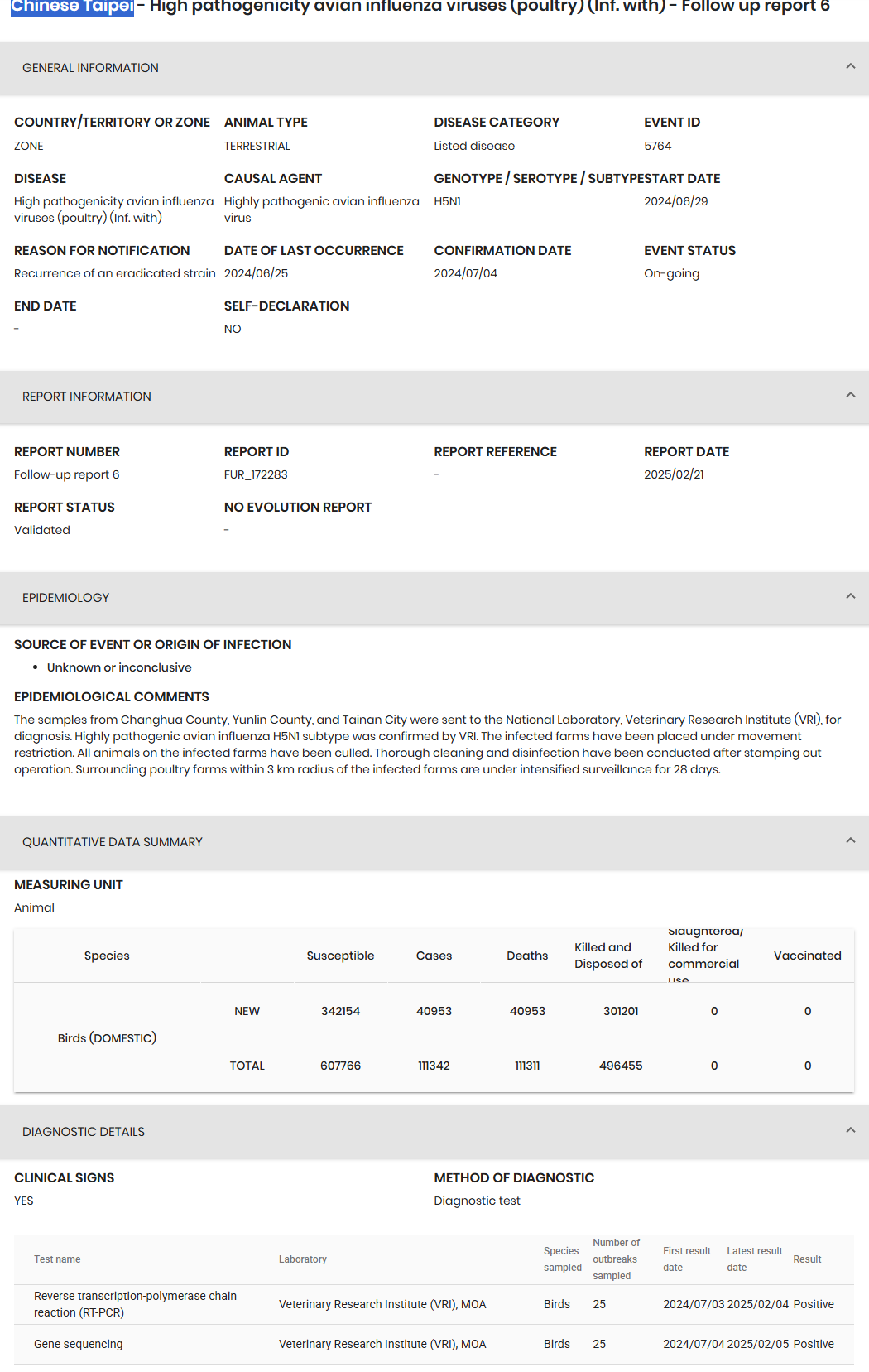Click the RT-PCR row's laboratory name

click(x=382, y=1304)
